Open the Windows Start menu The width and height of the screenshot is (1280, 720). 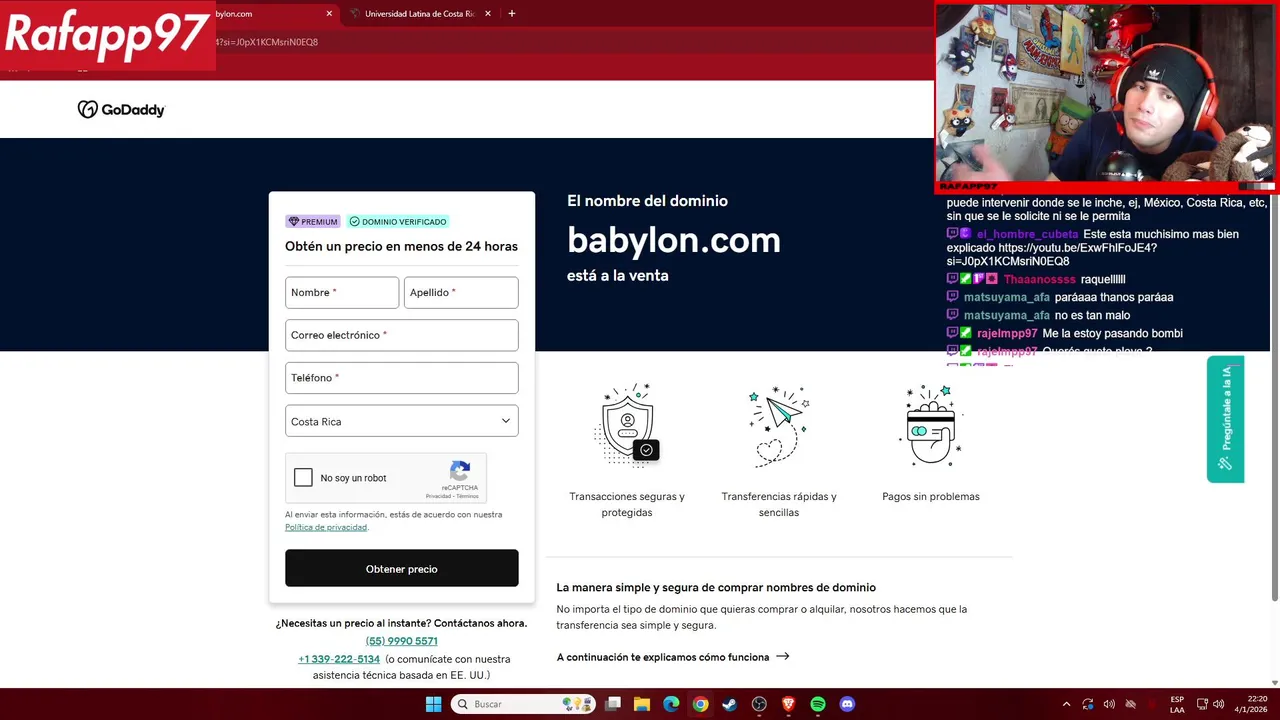[x=433, y=704]
